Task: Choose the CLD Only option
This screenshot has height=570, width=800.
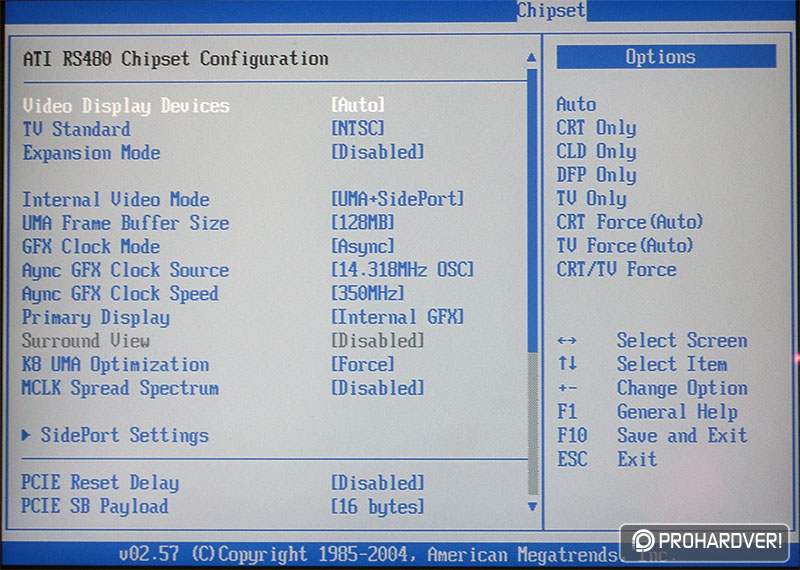Action: (596, 152)
